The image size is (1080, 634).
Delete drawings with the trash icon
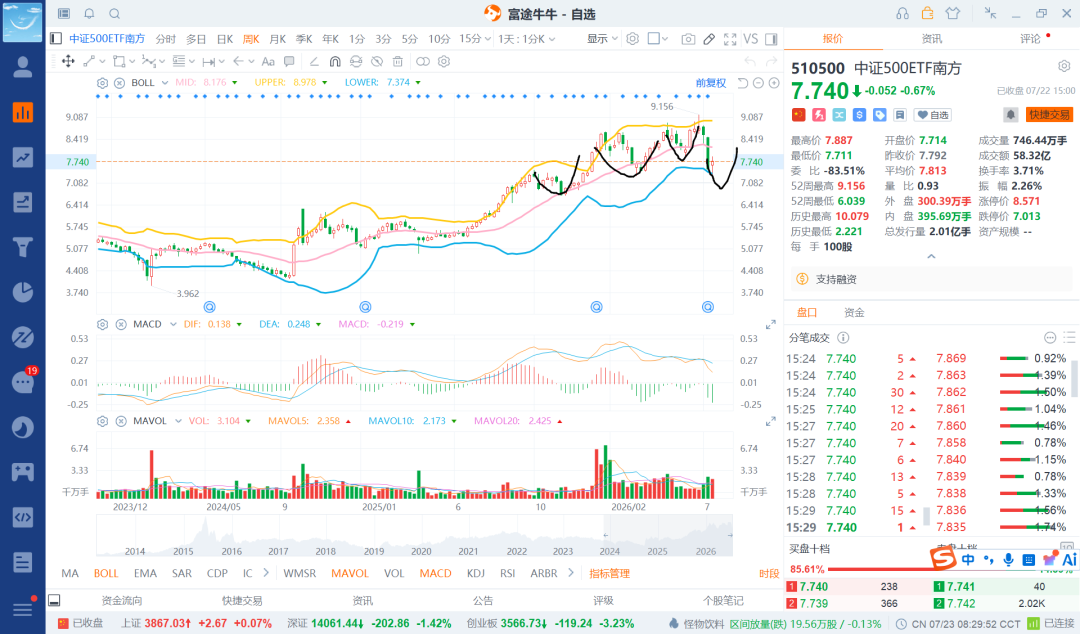(x=397, y=61)
